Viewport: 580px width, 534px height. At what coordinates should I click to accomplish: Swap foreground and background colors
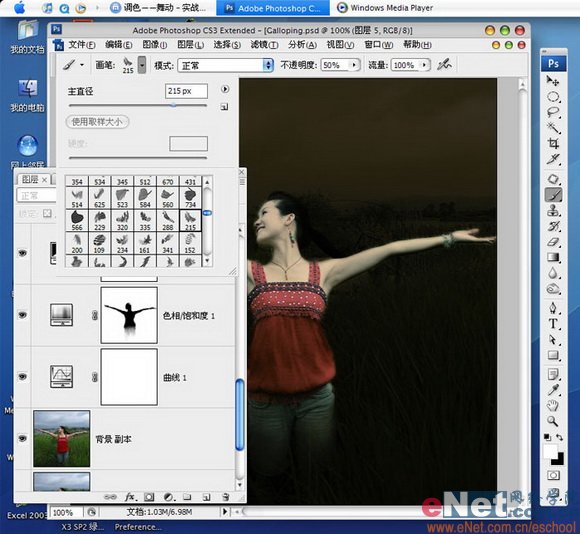[559, 437]
